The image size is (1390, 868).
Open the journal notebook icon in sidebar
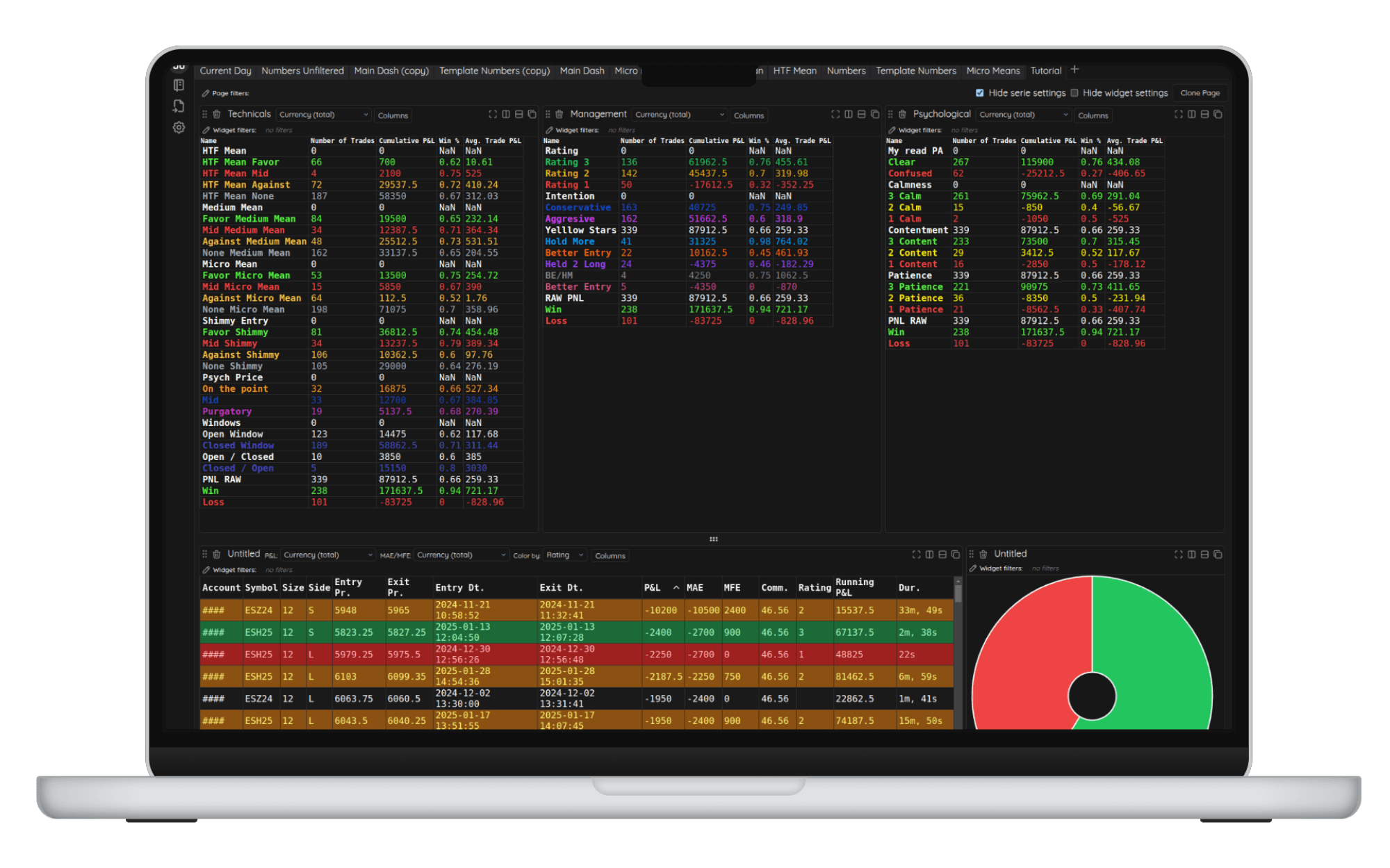pos(179,85)
